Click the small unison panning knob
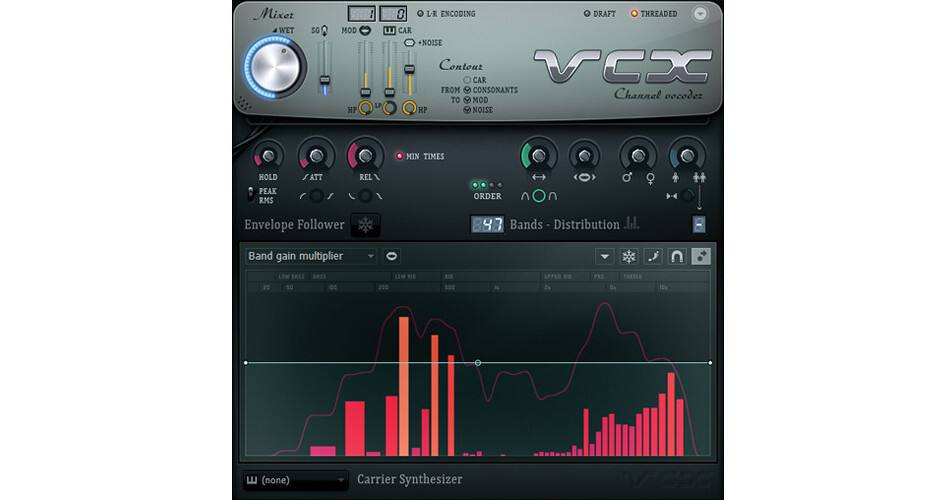Viewport: 952px width, 500px height. coord(687,196)
